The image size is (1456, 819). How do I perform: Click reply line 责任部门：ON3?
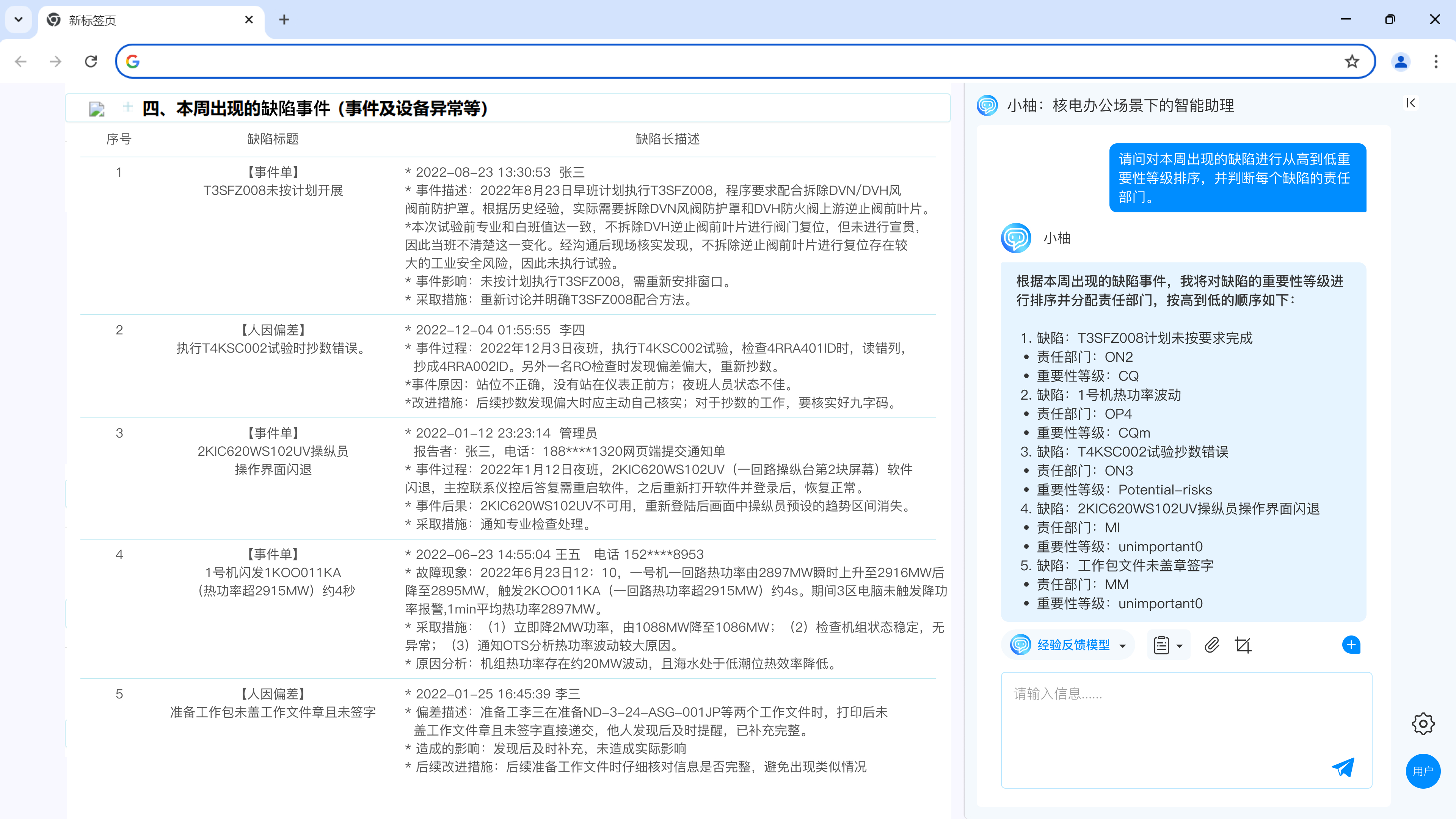click(1084, 471)
